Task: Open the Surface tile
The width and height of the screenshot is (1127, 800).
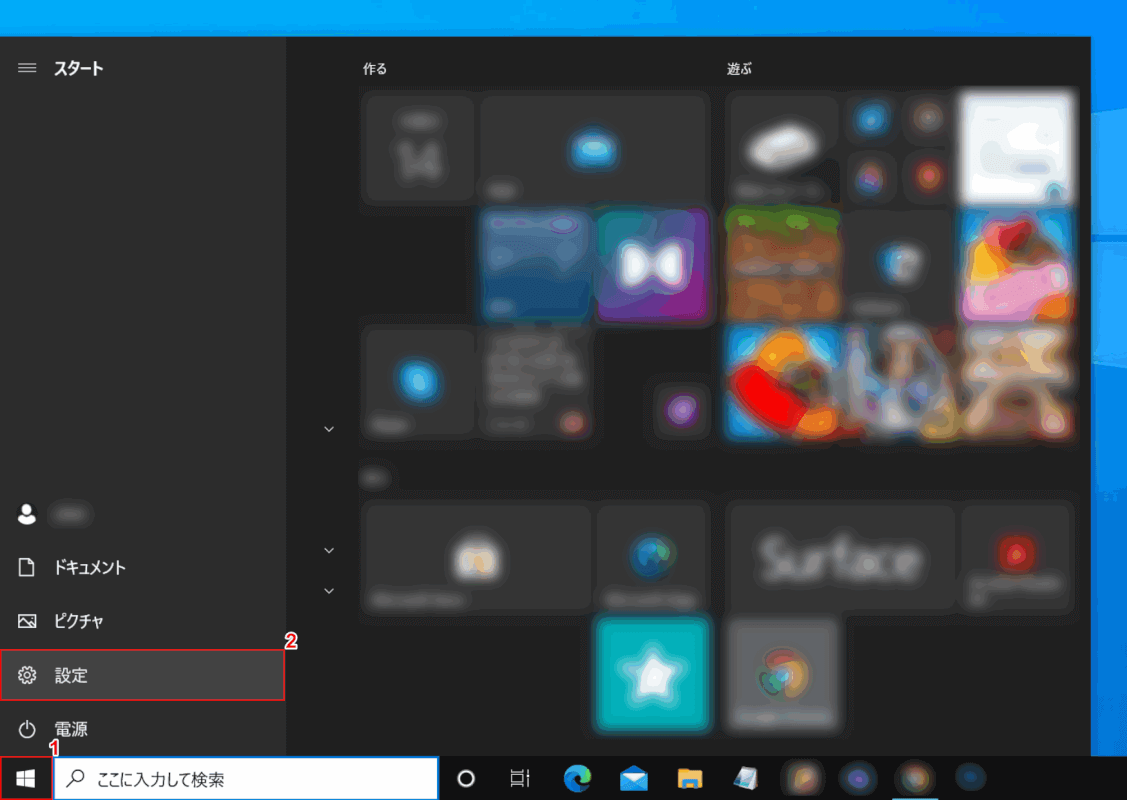Action: (840, 558)
